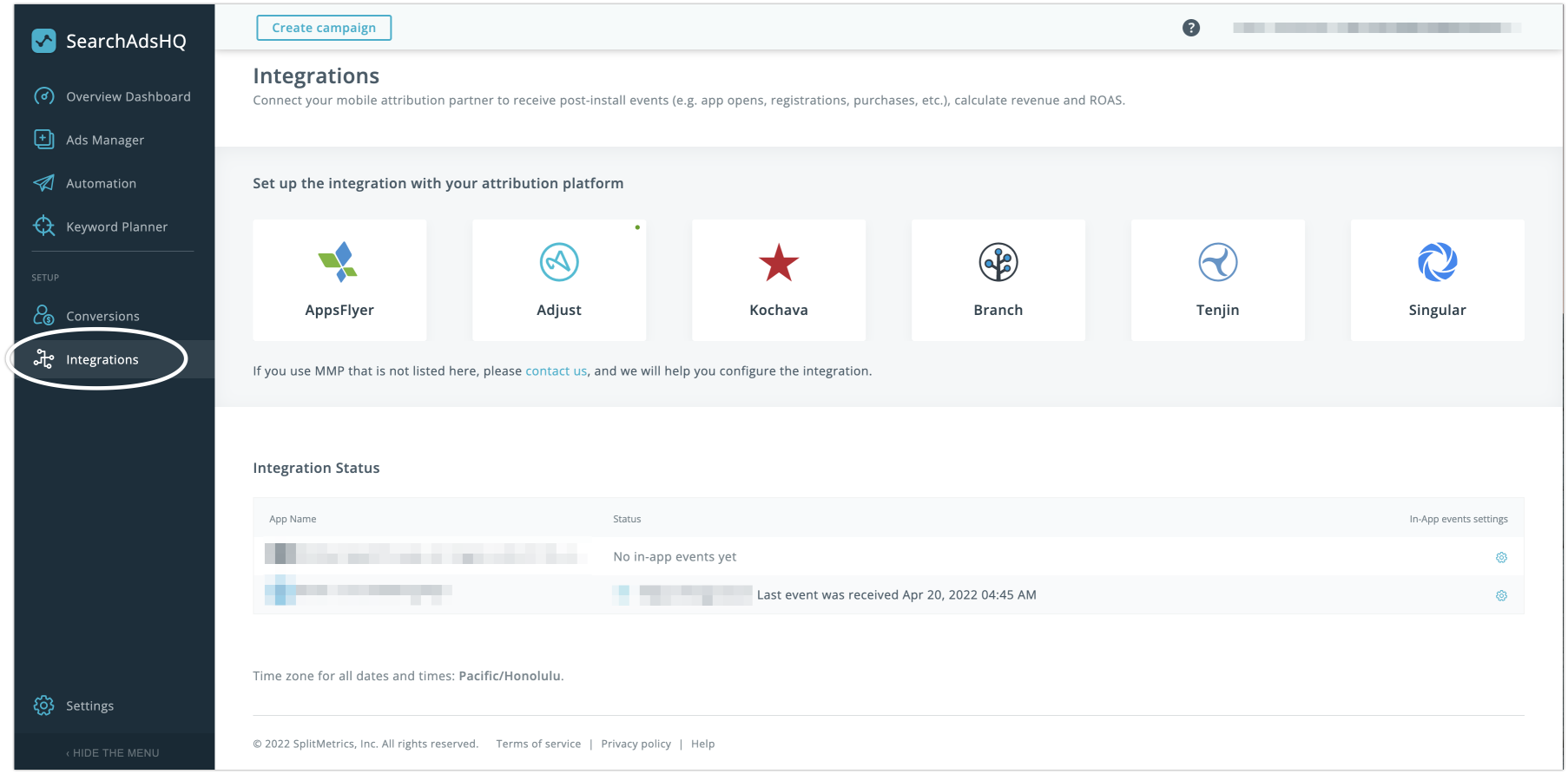
Task: Click the blurred account name in header
Action: (1377, 28)
